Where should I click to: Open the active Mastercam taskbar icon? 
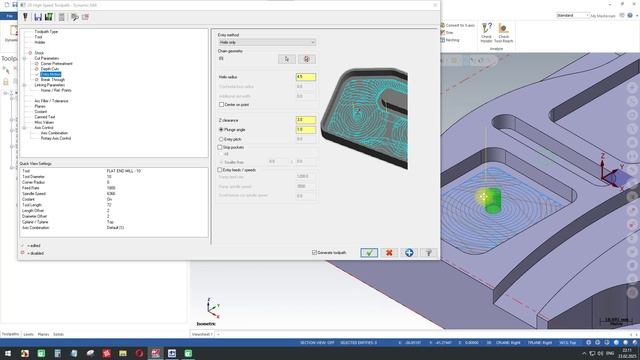coord(156,353)
